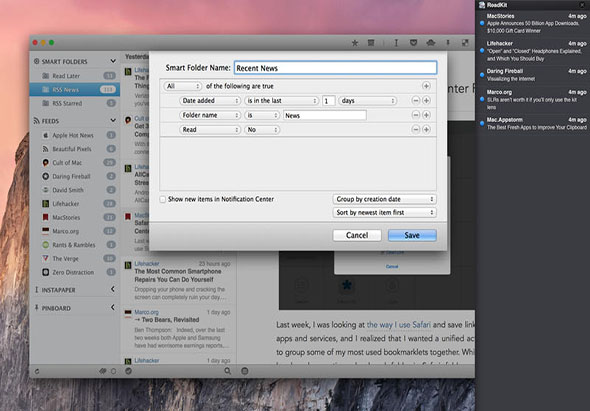Click the Pinboard pin icon in toolbar

[448, 43]
